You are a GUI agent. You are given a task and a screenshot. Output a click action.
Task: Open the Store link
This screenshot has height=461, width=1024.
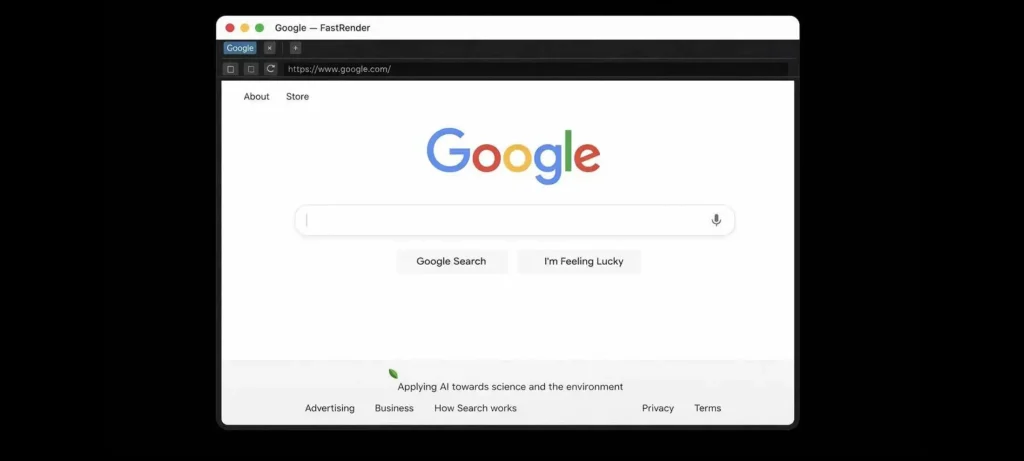(x=297, y=97)
